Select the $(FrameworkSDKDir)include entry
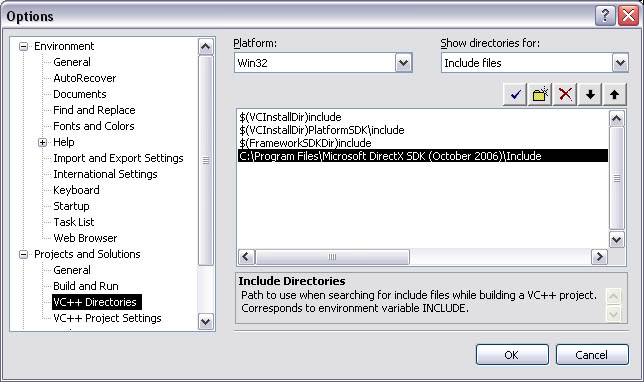 point(305,143)
